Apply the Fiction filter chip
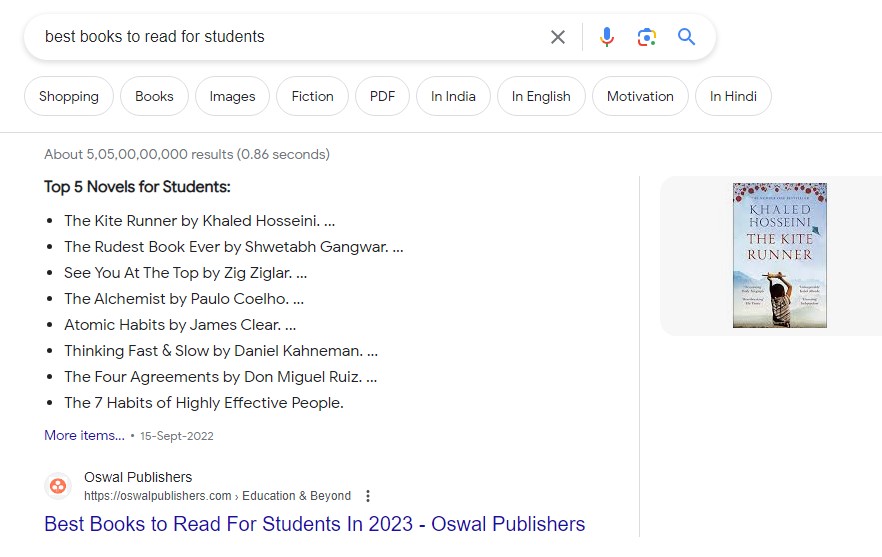Image resolution: width=882 pixels, height=557 pixels. pyautogui.click(x=312, y=96)
